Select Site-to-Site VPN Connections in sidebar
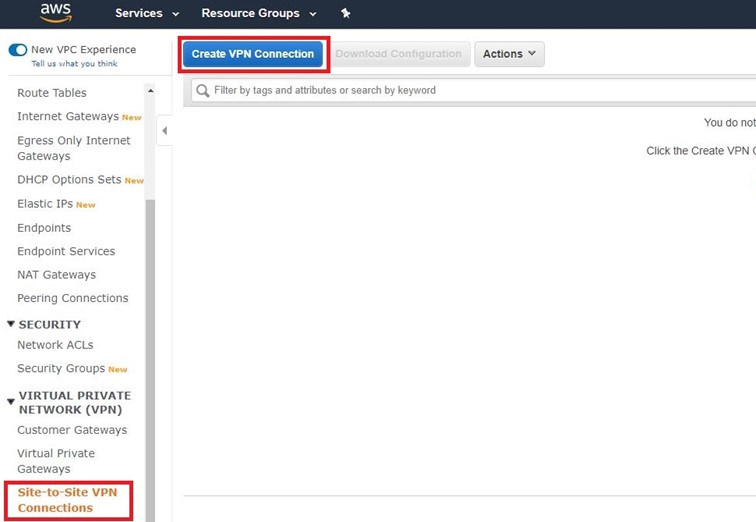The height and width of the screenshot is (522, 756). pos(68,500)
